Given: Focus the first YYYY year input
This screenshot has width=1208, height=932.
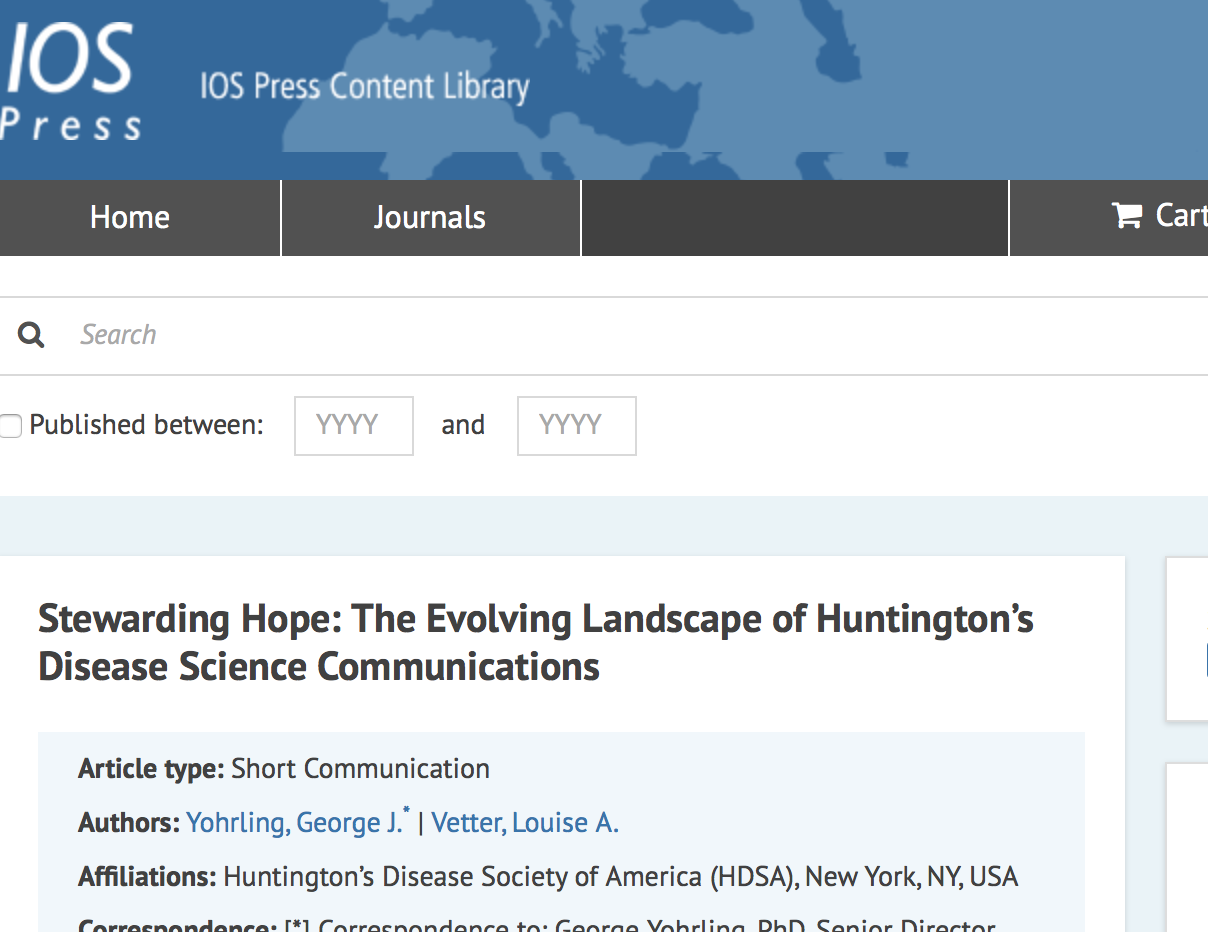Looking at the screenshot, I should pos(353,425).
